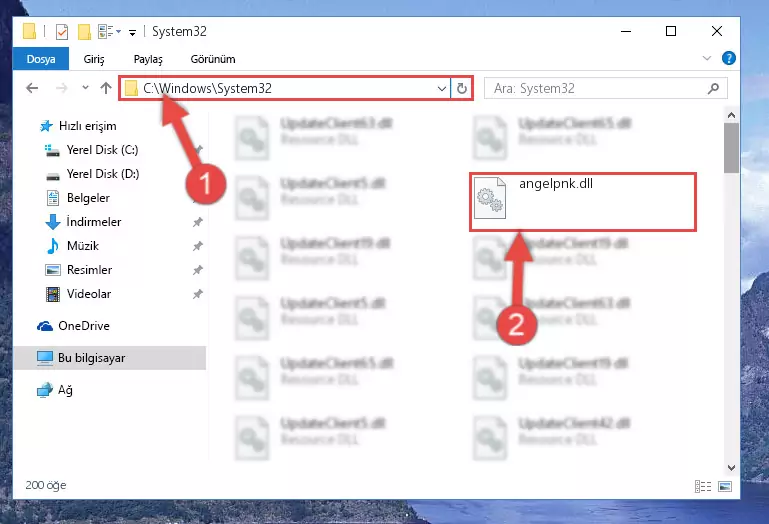Switch to the Görünüm tab

point(213,59)
